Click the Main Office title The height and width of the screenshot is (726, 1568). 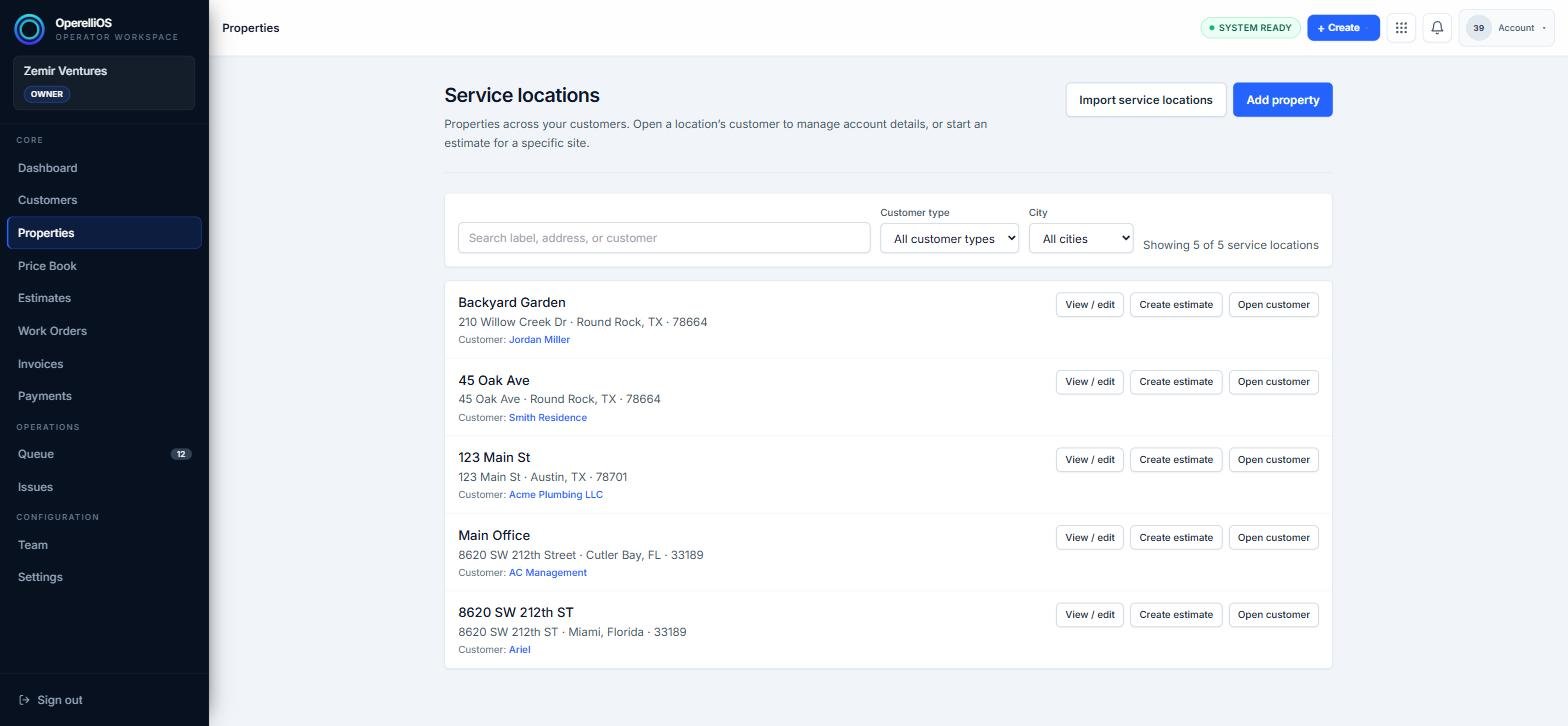494,535
